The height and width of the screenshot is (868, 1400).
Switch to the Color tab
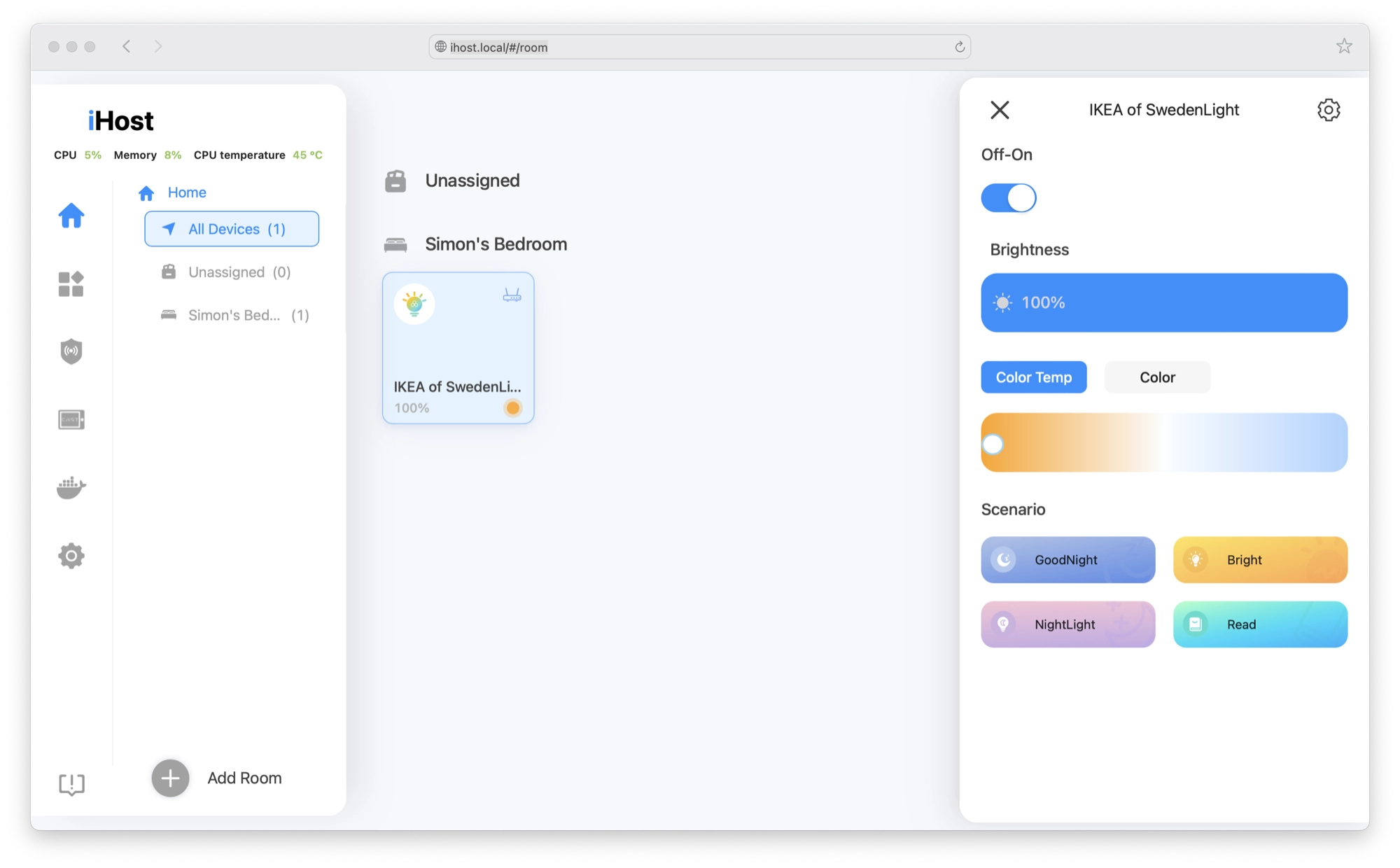[1157, 377]
